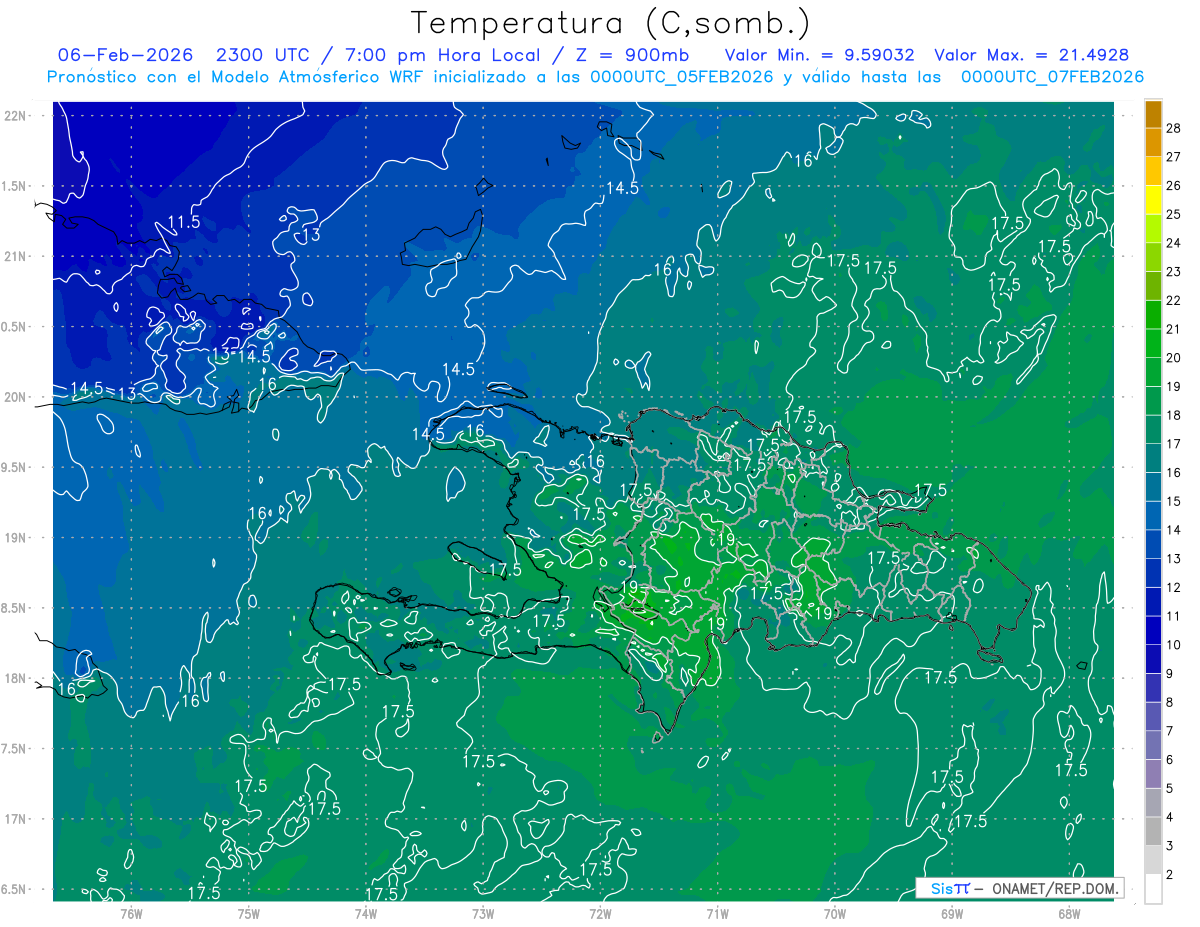Click the '6.5N' latitude label
This screenshot has height=927, width=1200.
click(x=15, y=889)
